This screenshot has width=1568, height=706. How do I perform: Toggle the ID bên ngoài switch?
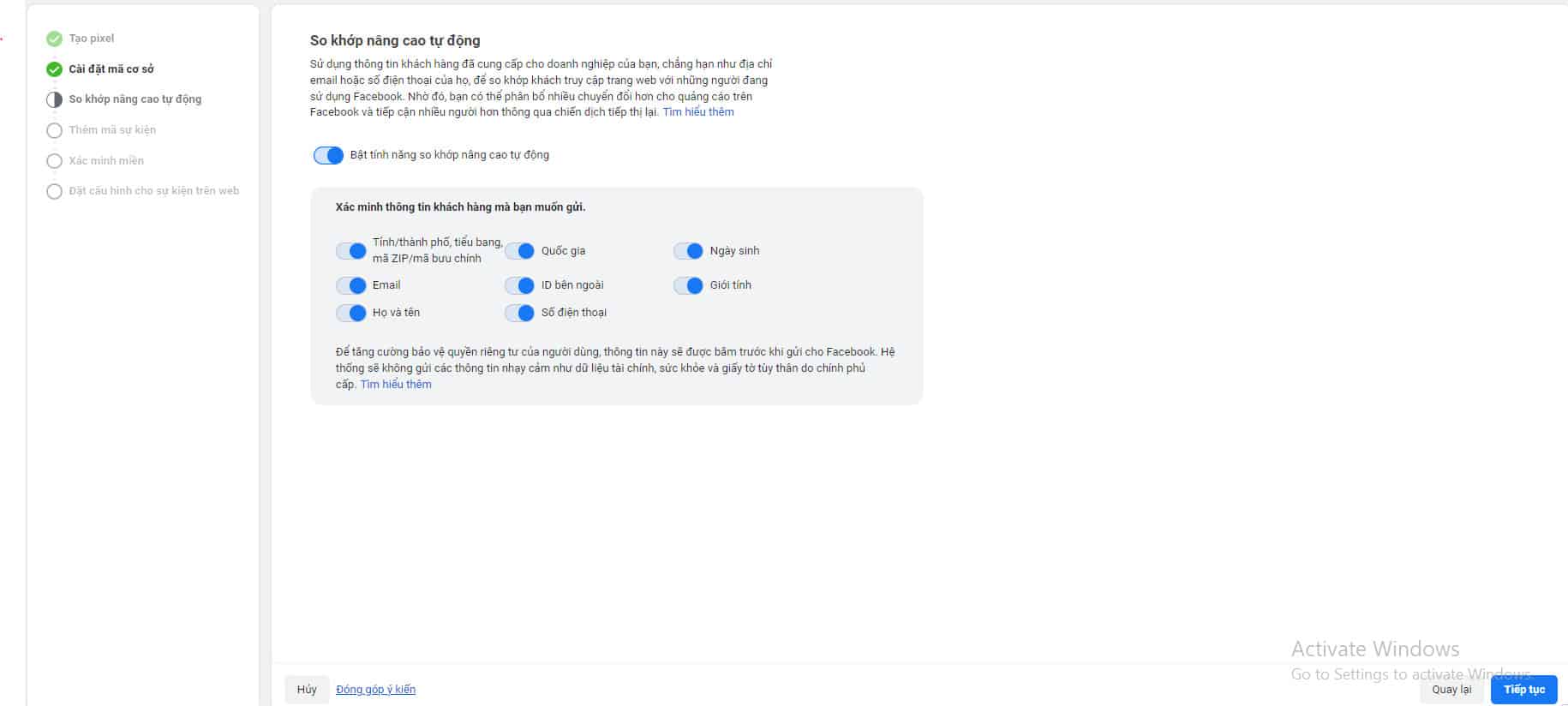(x=519, y=285)
